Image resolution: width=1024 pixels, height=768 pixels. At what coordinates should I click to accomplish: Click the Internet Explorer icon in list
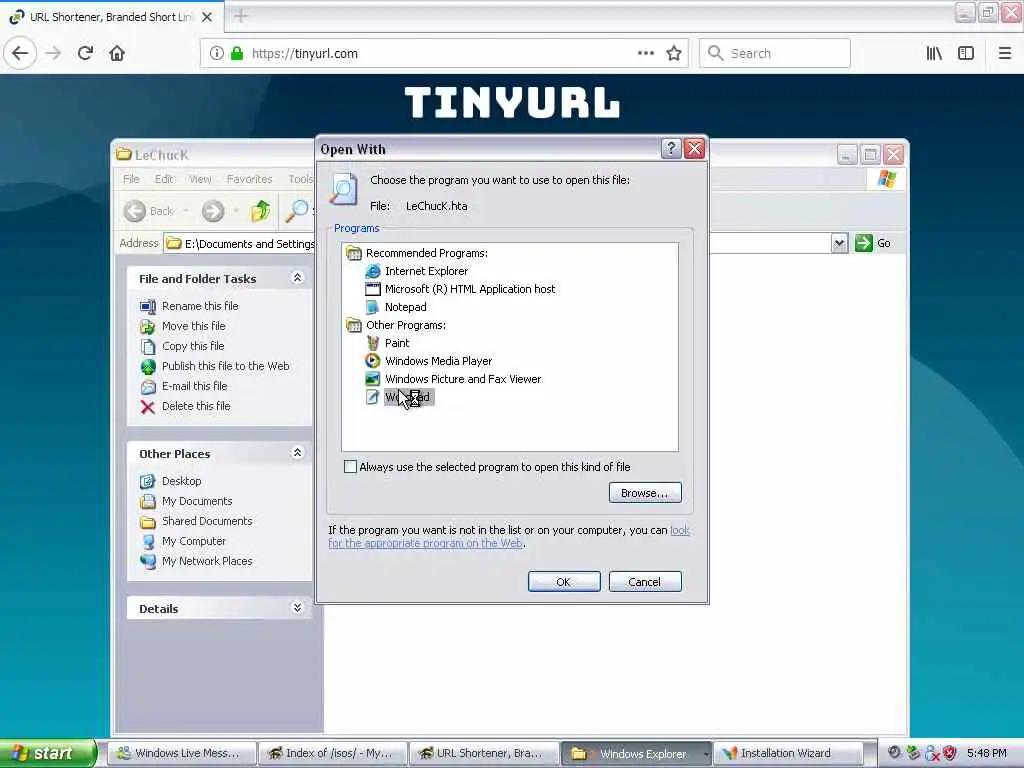click(373, 271)
